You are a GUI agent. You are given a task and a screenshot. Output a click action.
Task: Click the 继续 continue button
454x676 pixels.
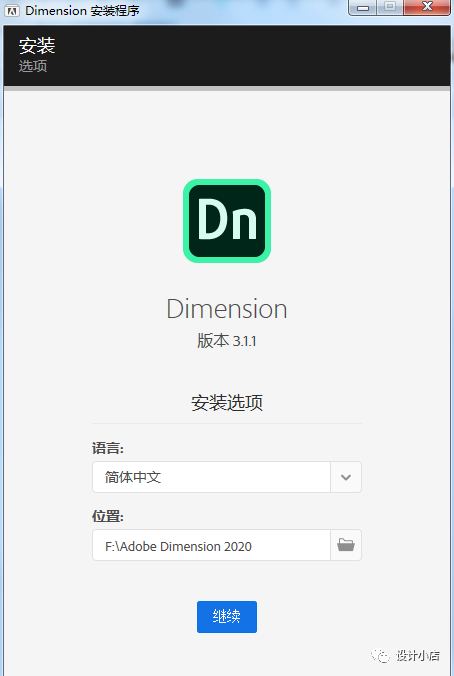tap(227, 617)
